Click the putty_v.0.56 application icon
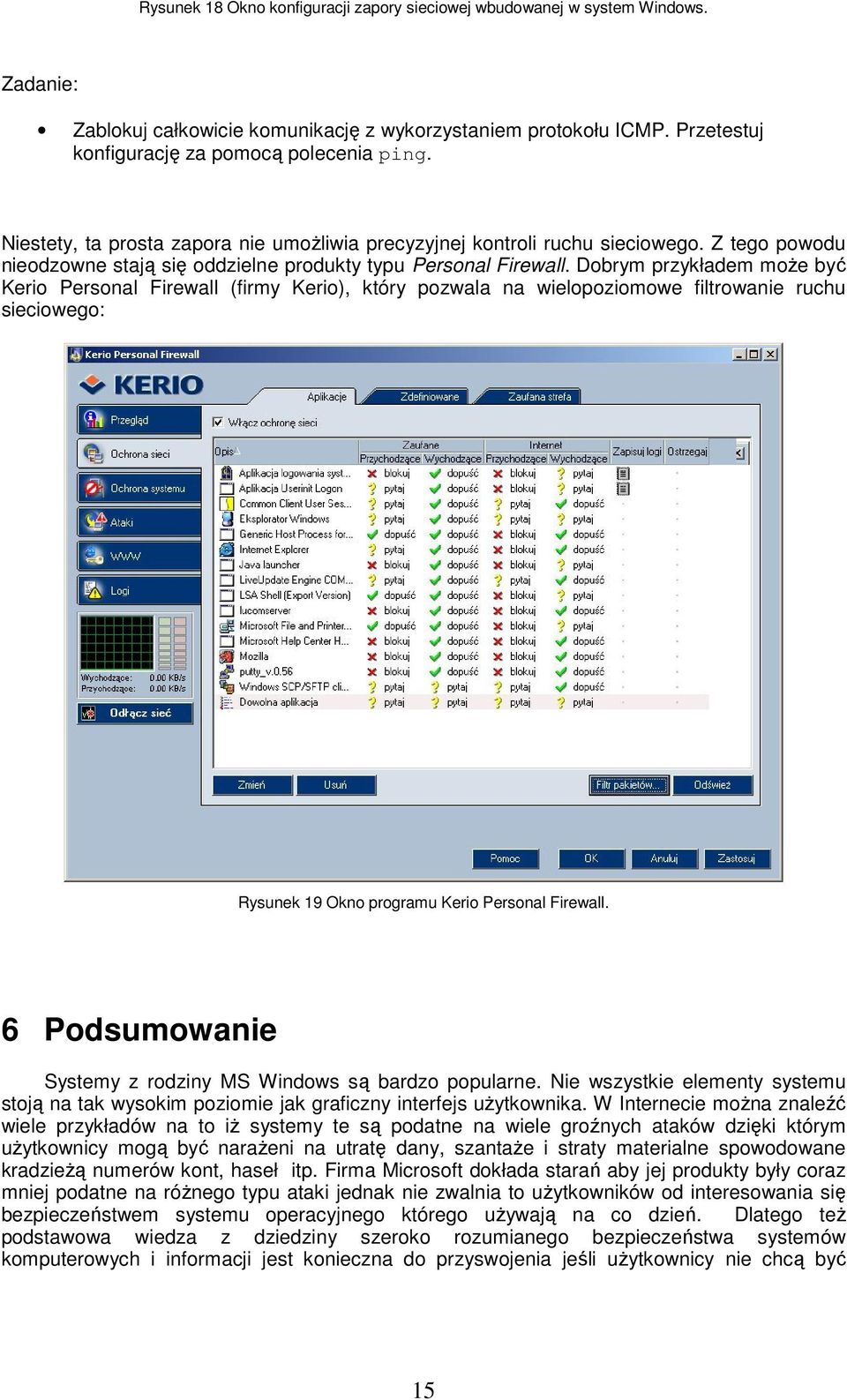The height and width of the screenshot is (1400, 847). click(226, 672)
